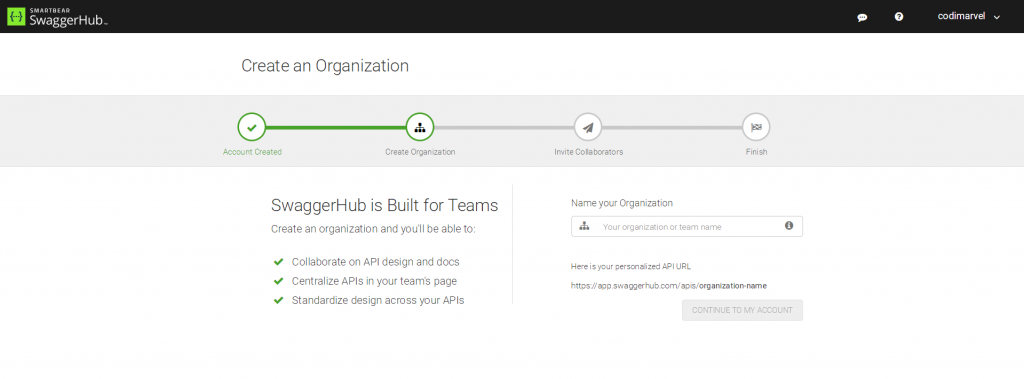Click the Continue To My Account button
Screen dimensions: 1024x379
(x=743, y=310)
